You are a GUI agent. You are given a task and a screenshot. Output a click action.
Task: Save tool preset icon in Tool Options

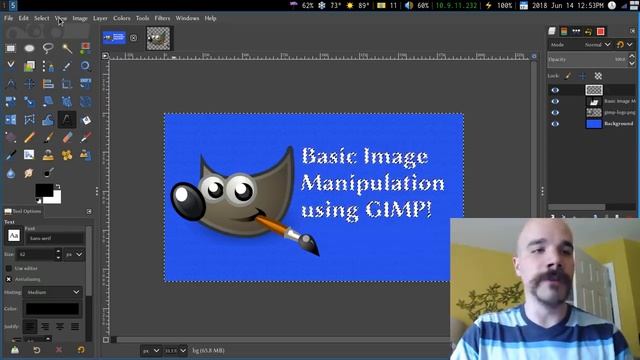pos(15,350)
